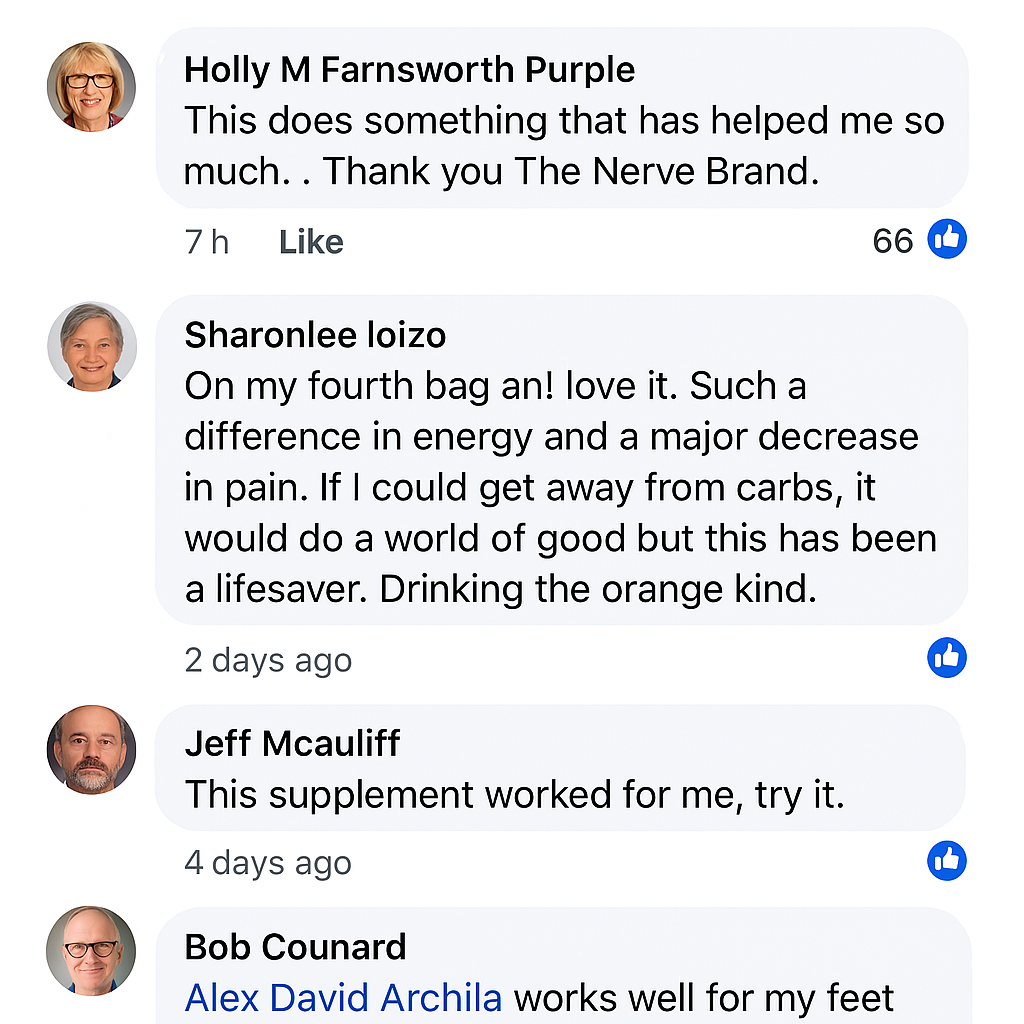Click the blue thumbs-up icon beside 66
This screenshot has width=1024, height=1024.
point(946,240)
